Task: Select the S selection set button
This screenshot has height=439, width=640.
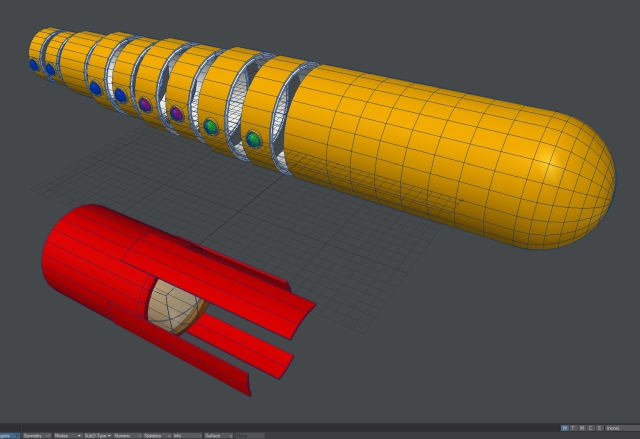Action: pyautogui.click(x=599, y=428)
